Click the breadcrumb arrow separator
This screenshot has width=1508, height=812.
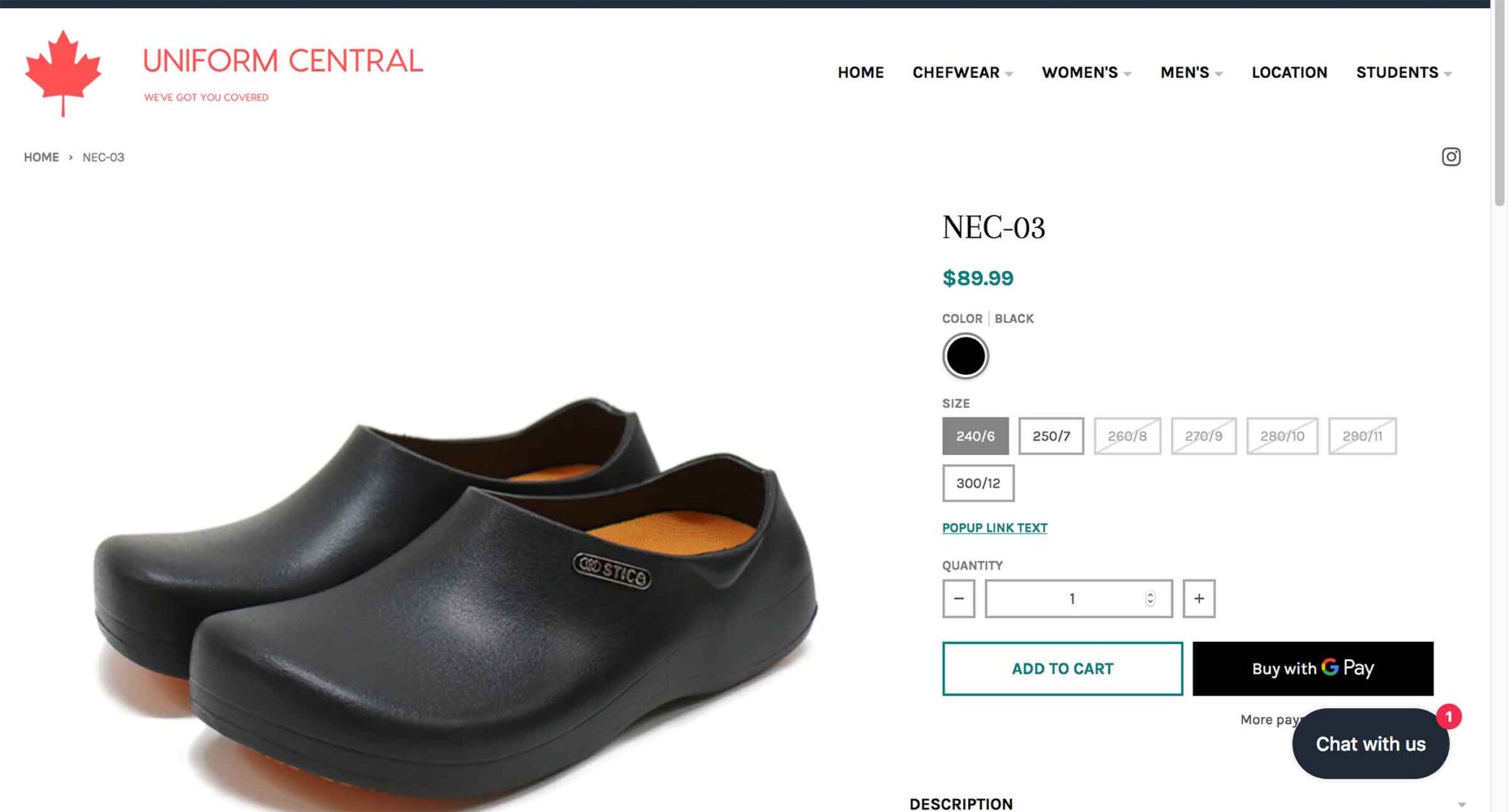pos(71,158)
